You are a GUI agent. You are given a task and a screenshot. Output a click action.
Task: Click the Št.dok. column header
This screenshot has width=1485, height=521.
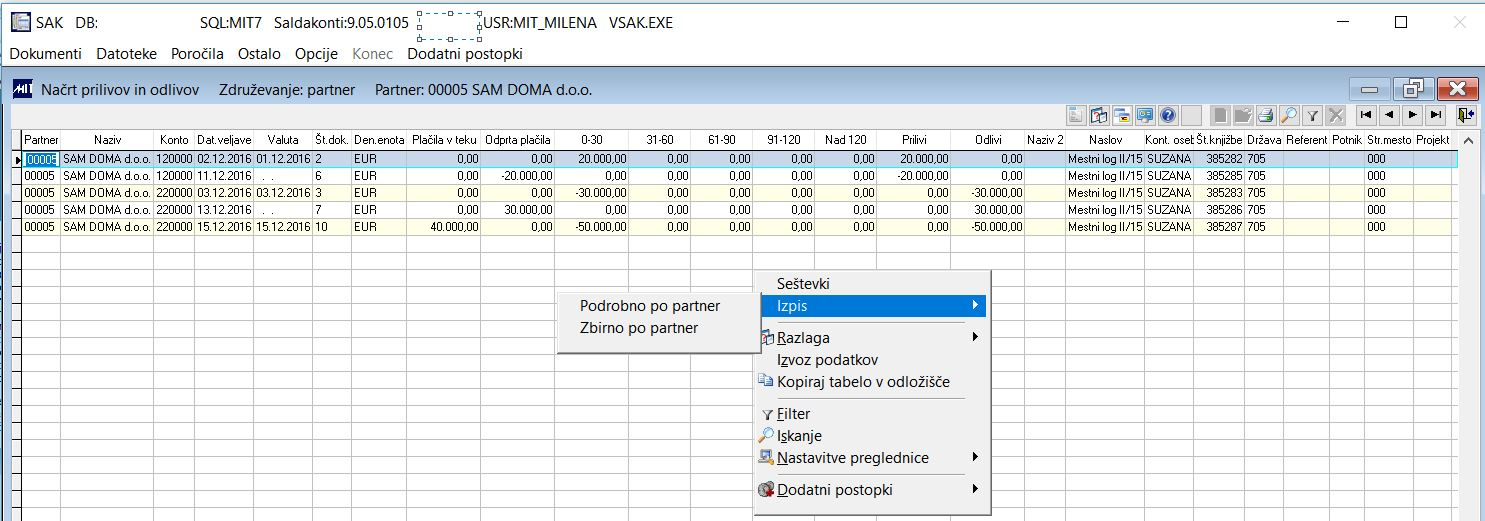(x=332, y=140)
